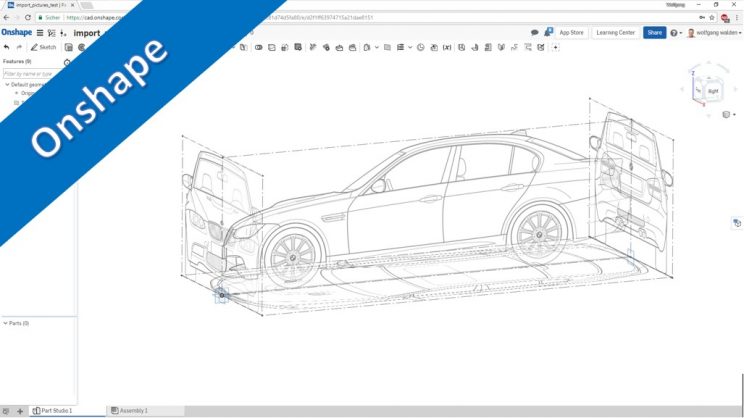Open the hamburger main menu next to the logo
Screen dimensions: 744x418
[40, 33]
